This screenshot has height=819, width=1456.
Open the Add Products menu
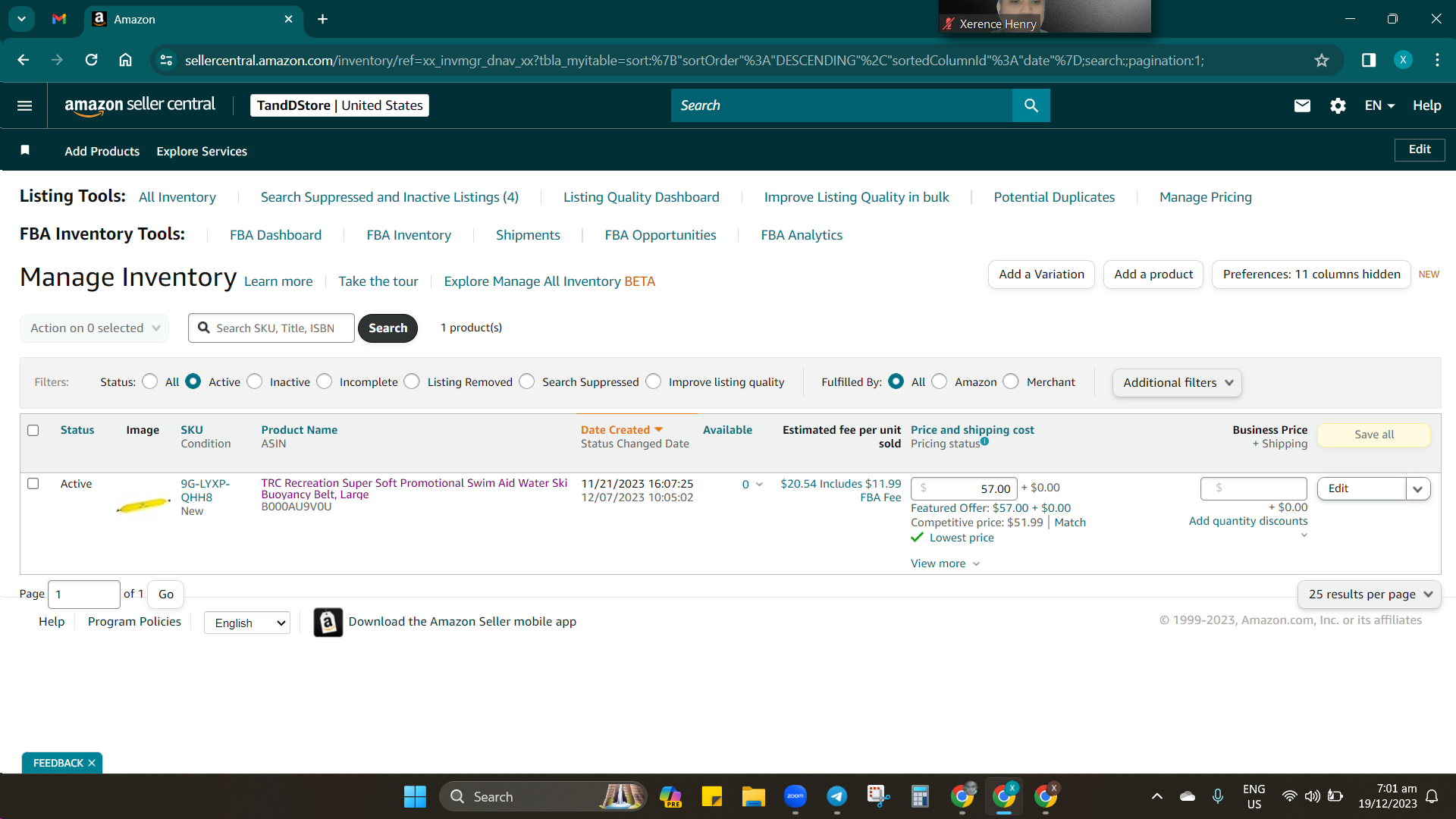[102, 151]
